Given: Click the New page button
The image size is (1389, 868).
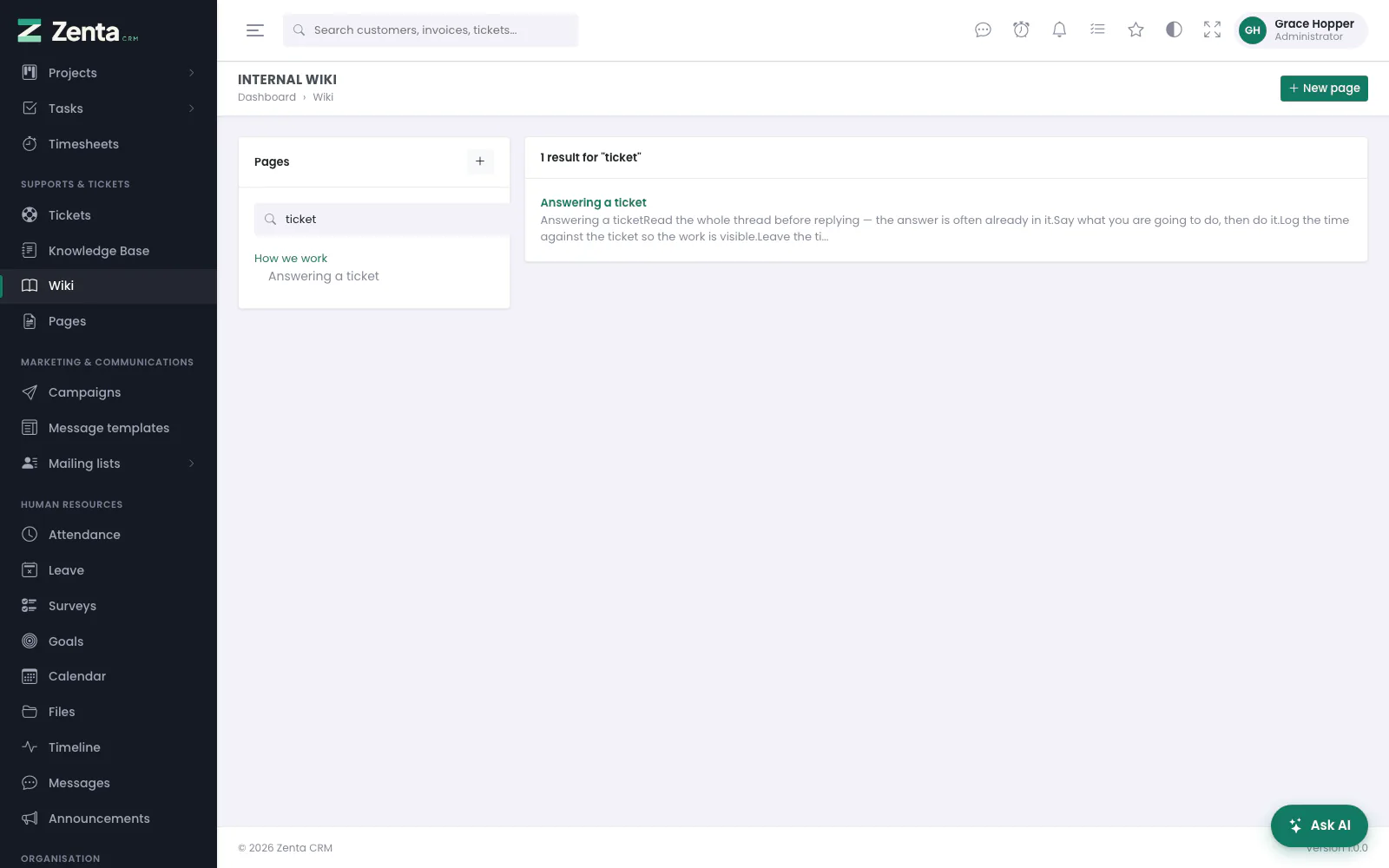Looking at the screenshot, I should coord(1324,89).
